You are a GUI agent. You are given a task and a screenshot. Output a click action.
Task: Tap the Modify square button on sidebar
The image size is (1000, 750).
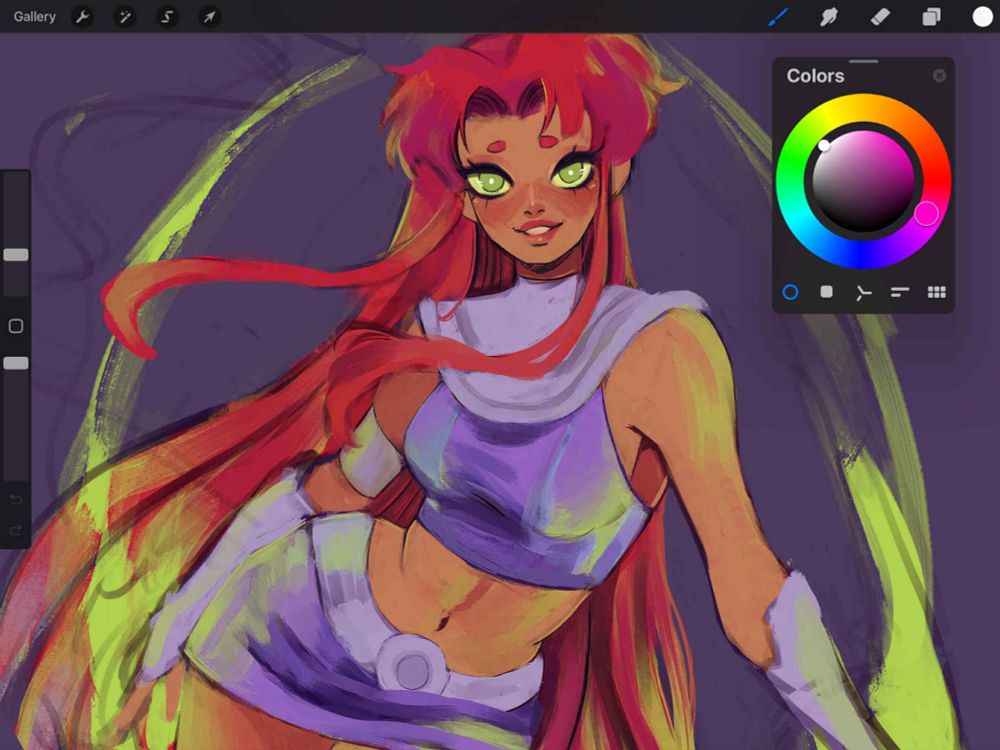16,326
